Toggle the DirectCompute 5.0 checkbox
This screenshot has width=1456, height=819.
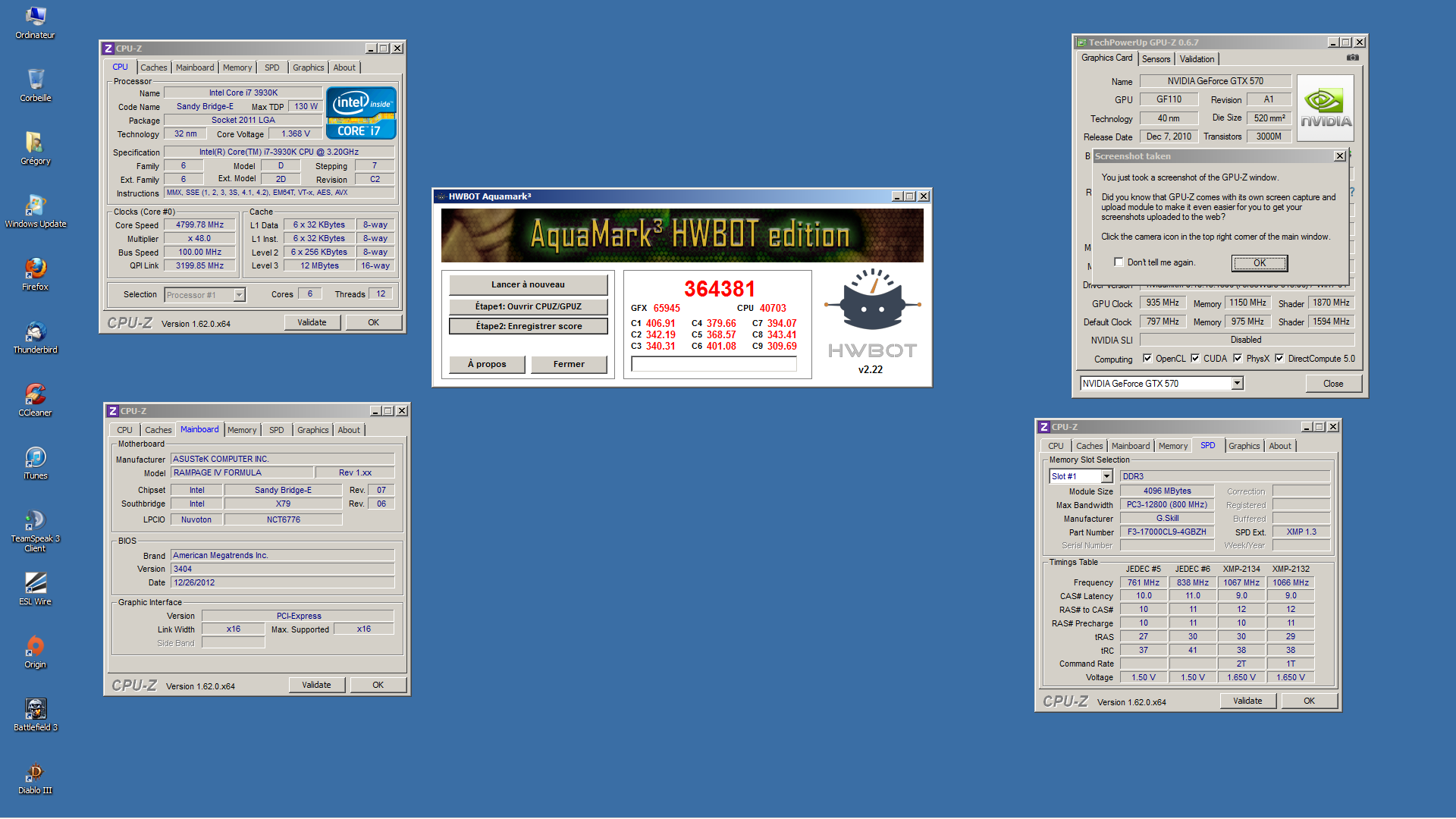[x=1279, y=359]
